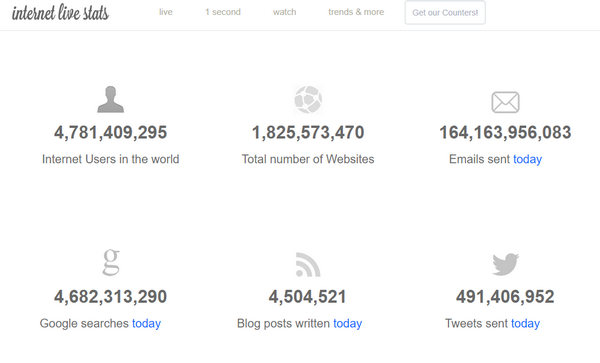Click the 4,781,409,295 Internet Users counter
This screenshot has height=363, width=600.
(x=111, y=133)
